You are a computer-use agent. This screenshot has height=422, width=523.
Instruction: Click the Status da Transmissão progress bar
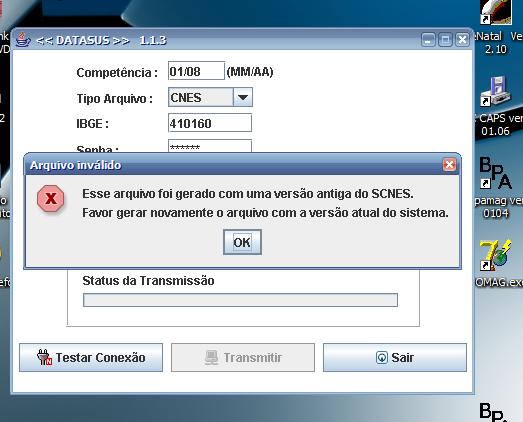click(x=240, y=300)
